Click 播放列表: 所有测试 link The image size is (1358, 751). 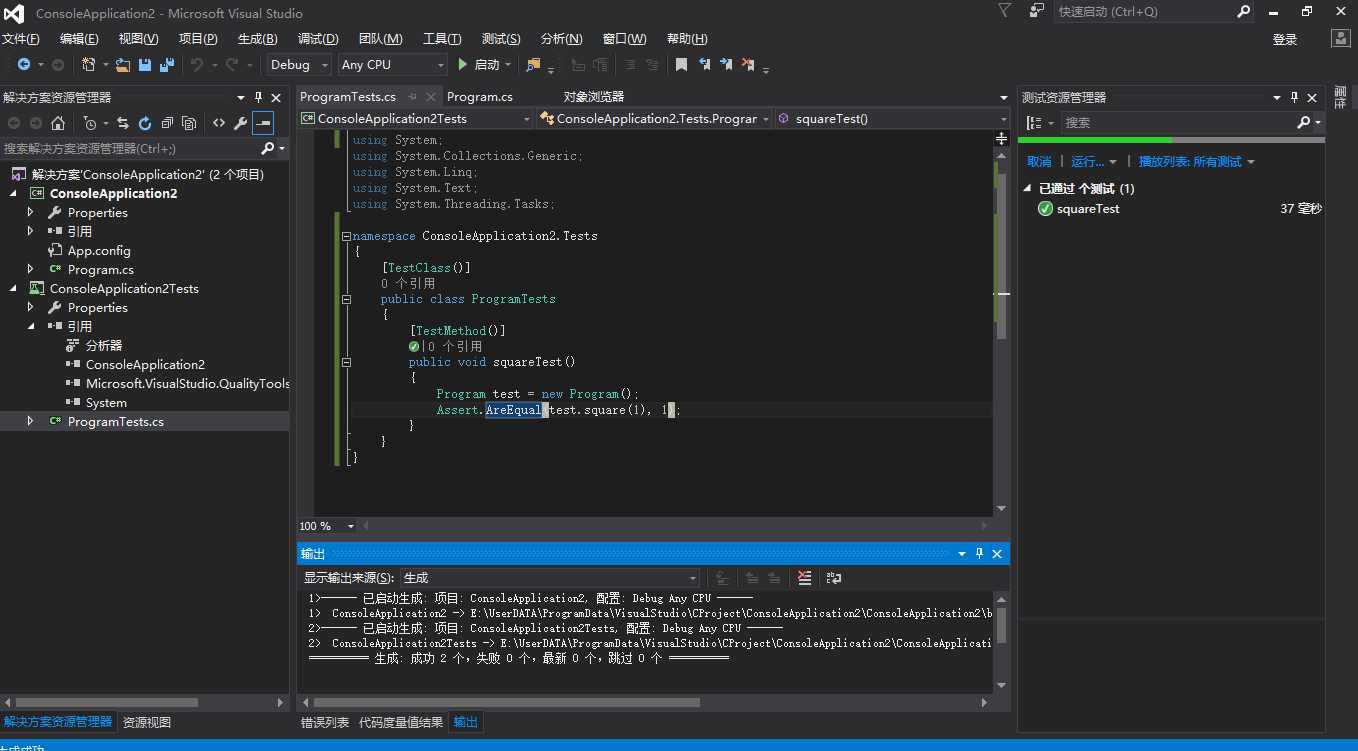tap(1190, 162)
